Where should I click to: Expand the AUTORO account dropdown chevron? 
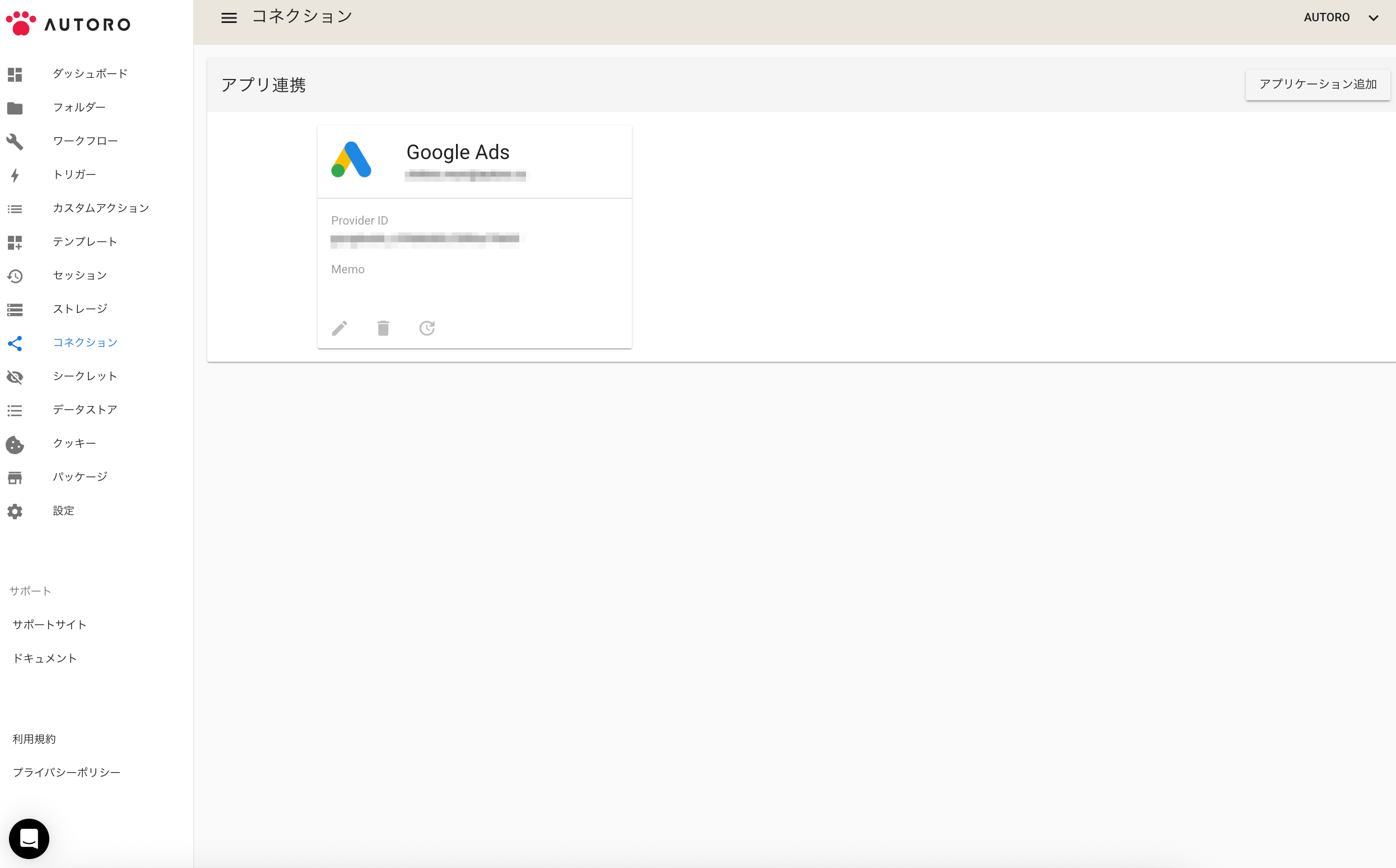pyautogui.click(x=1373, y=18)
